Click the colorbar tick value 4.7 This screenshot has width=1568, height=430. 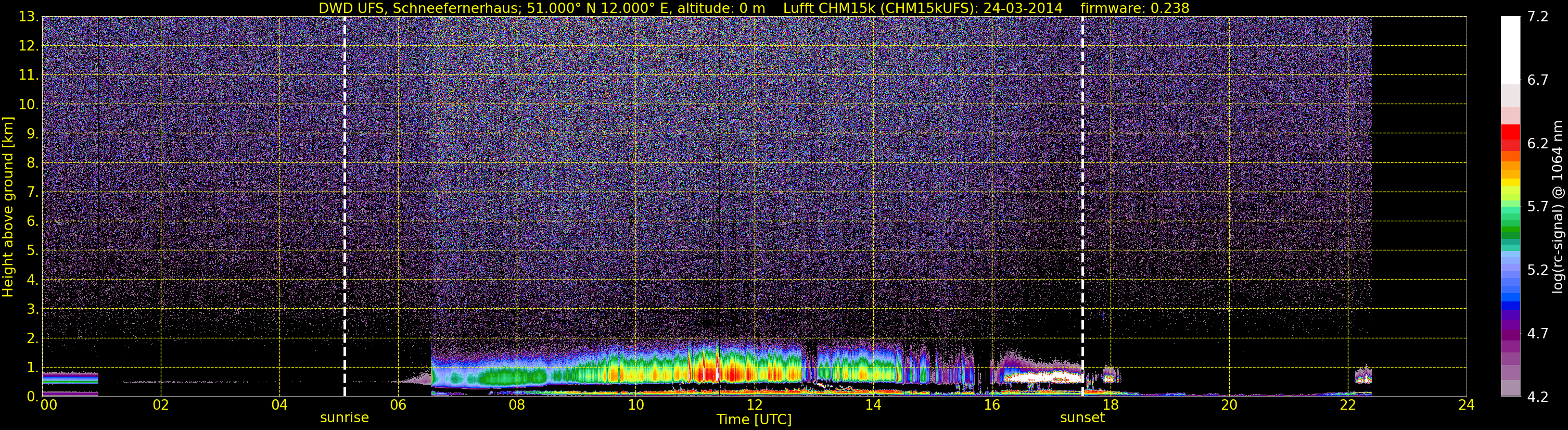[x=1538, y=333]
